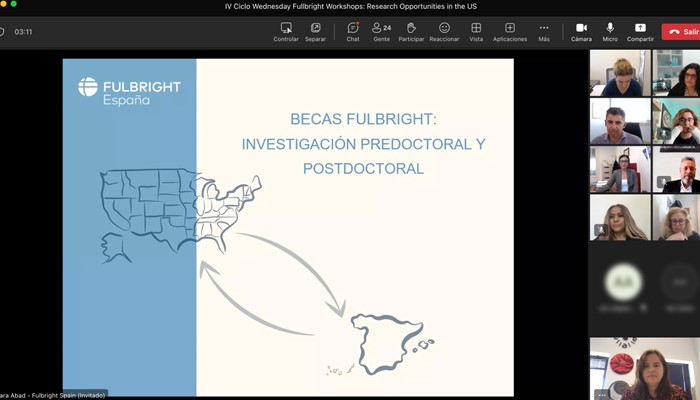Click the presenter name label Fulbright Spain (Invitado)

[x=53, y=395]
